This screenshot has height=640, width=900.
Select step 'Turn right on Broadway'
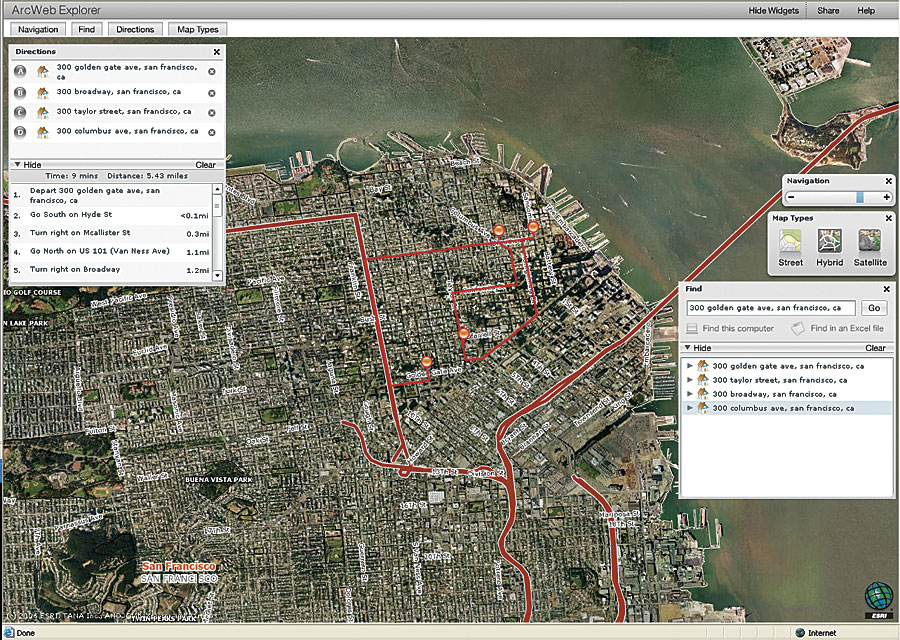[111, 270]
